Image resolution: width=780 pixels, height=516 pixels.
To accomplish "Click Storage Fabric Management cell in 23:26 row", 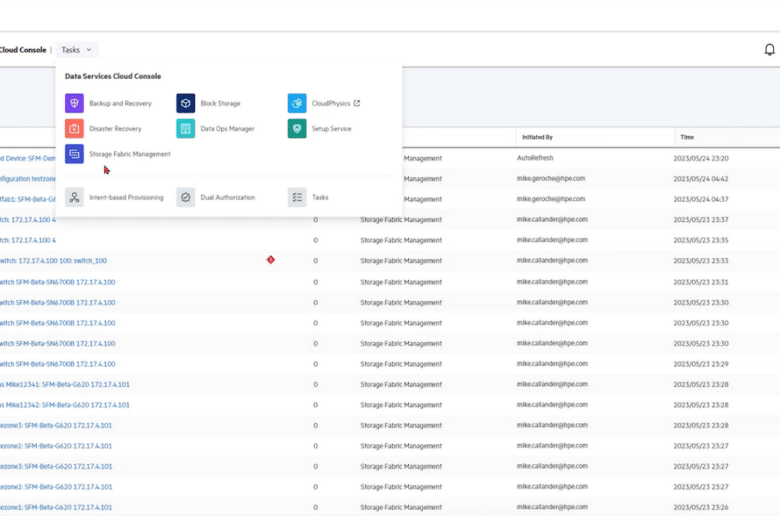I will click(401, 508).
